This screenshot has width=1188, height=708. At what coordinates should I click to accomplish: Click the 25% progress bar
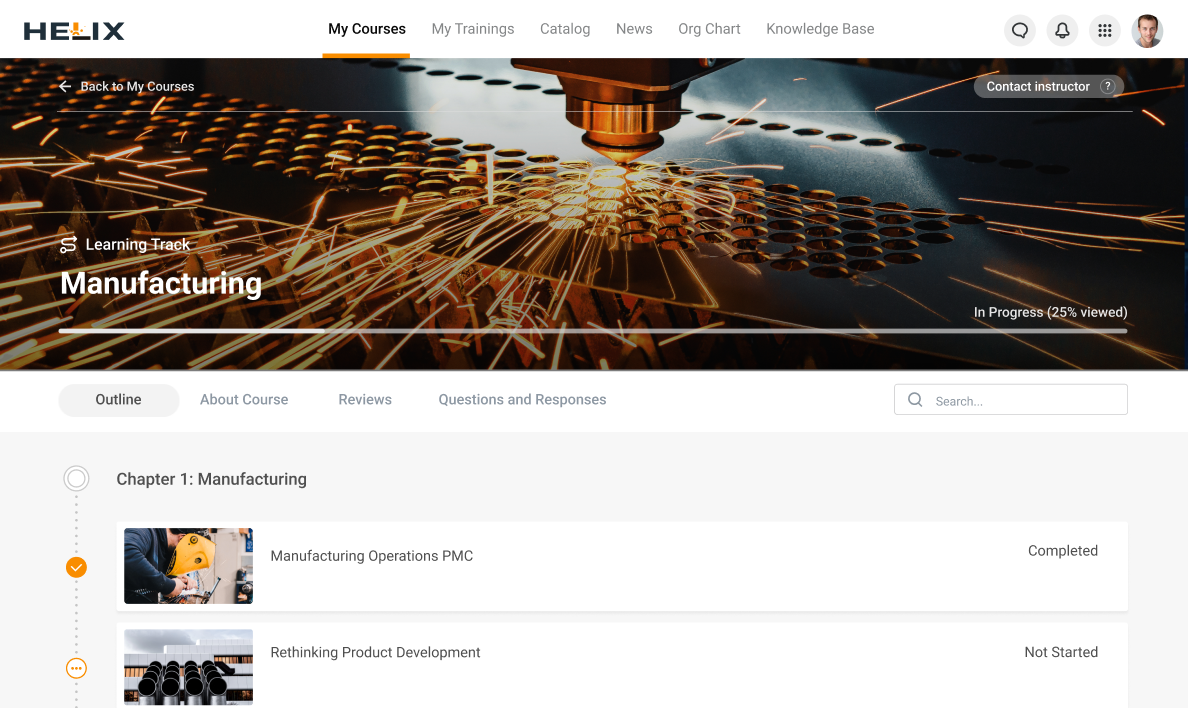coord(594,329)
